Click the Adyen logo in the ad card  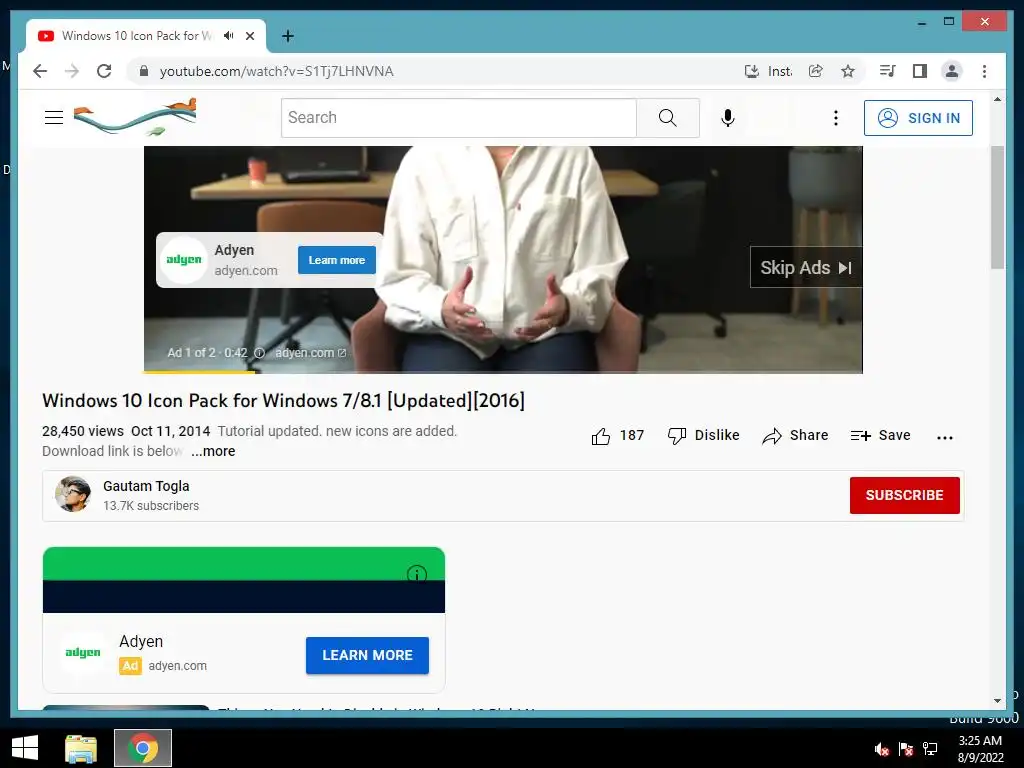[x=83, y=652]
